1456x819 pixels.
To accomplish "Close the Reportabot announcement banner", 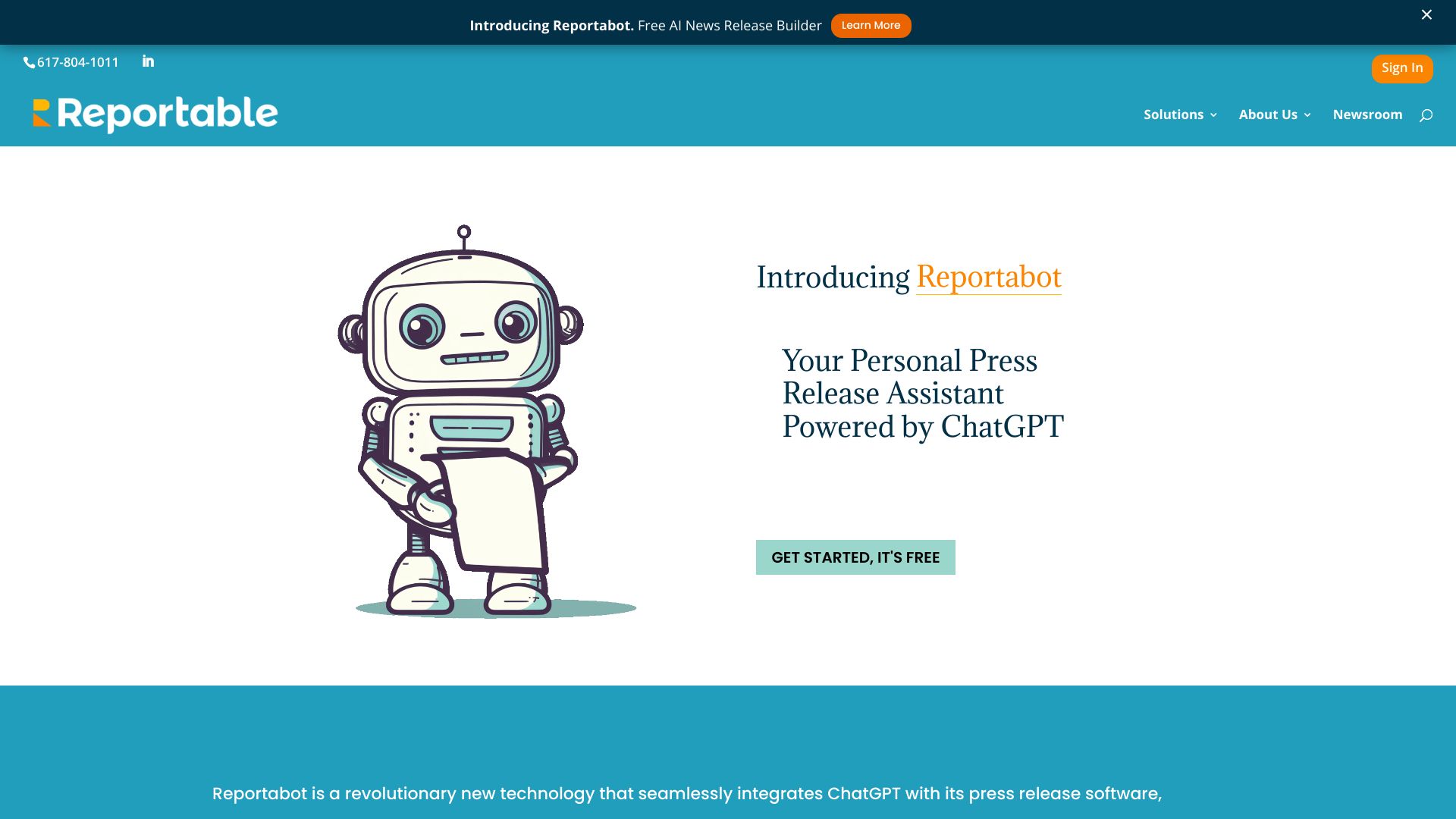I will point(1426,15).
